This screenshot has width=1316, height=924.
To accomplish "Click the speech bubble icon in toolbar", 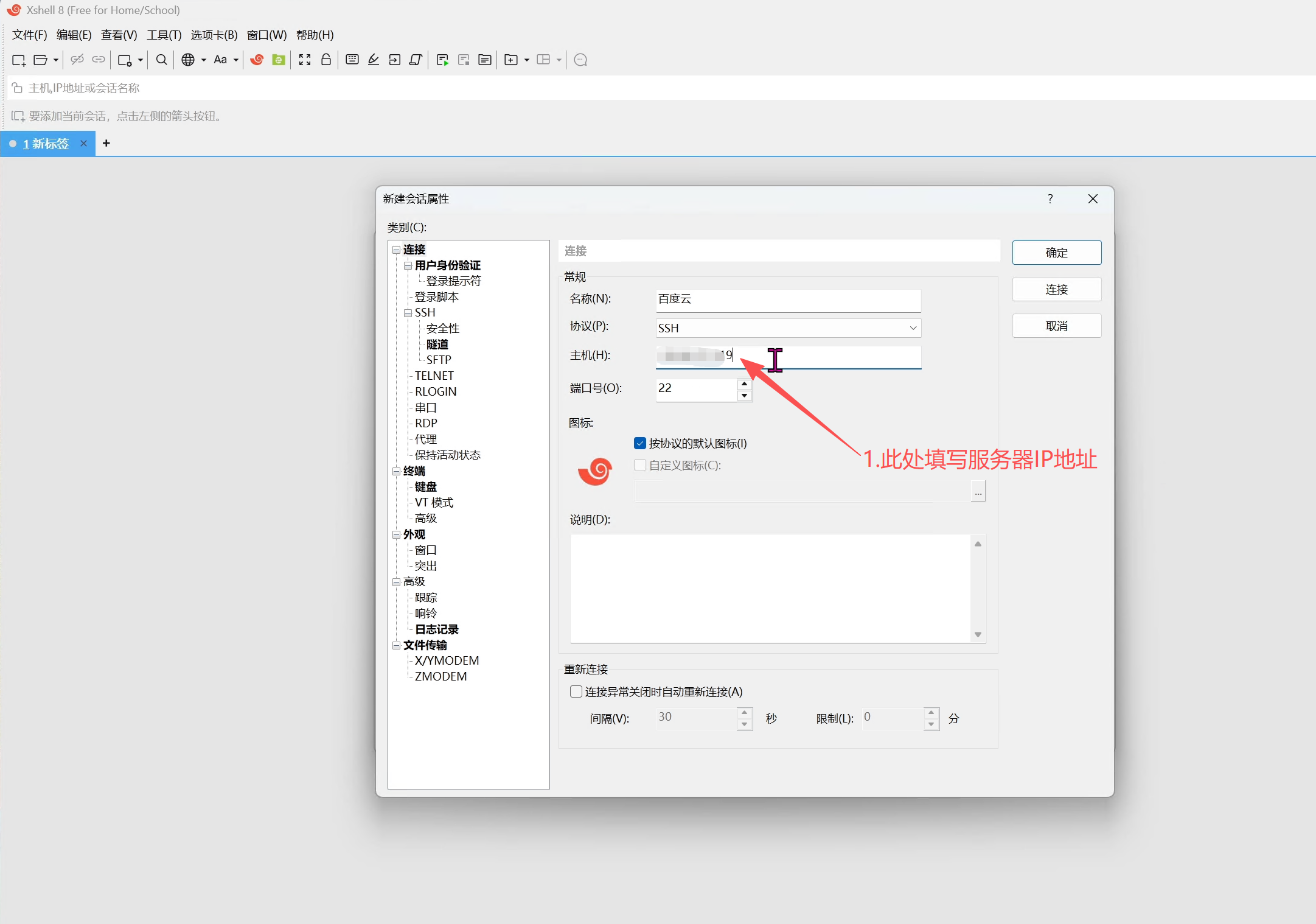I will click(x=580, y=60).
